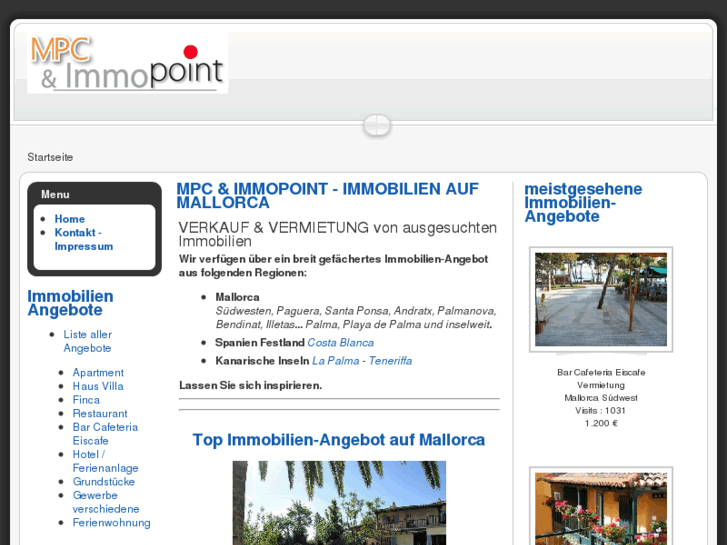Click the 'Lassen Sie sich inspirieren.' text
Viewport: 727px width, 545px height.
tap(251, 385)
